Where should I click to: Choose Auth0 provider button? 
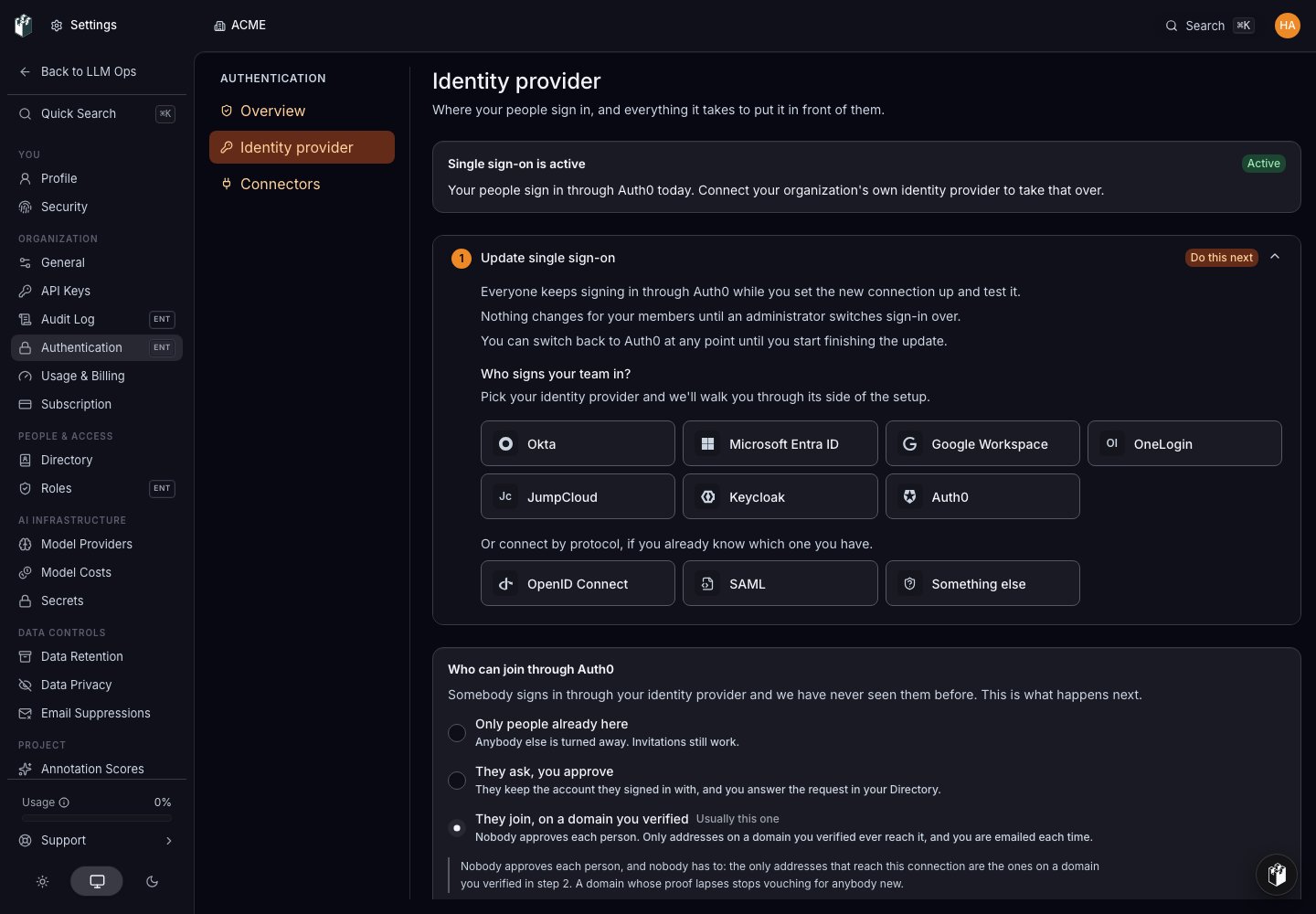[x=982, y=496]
